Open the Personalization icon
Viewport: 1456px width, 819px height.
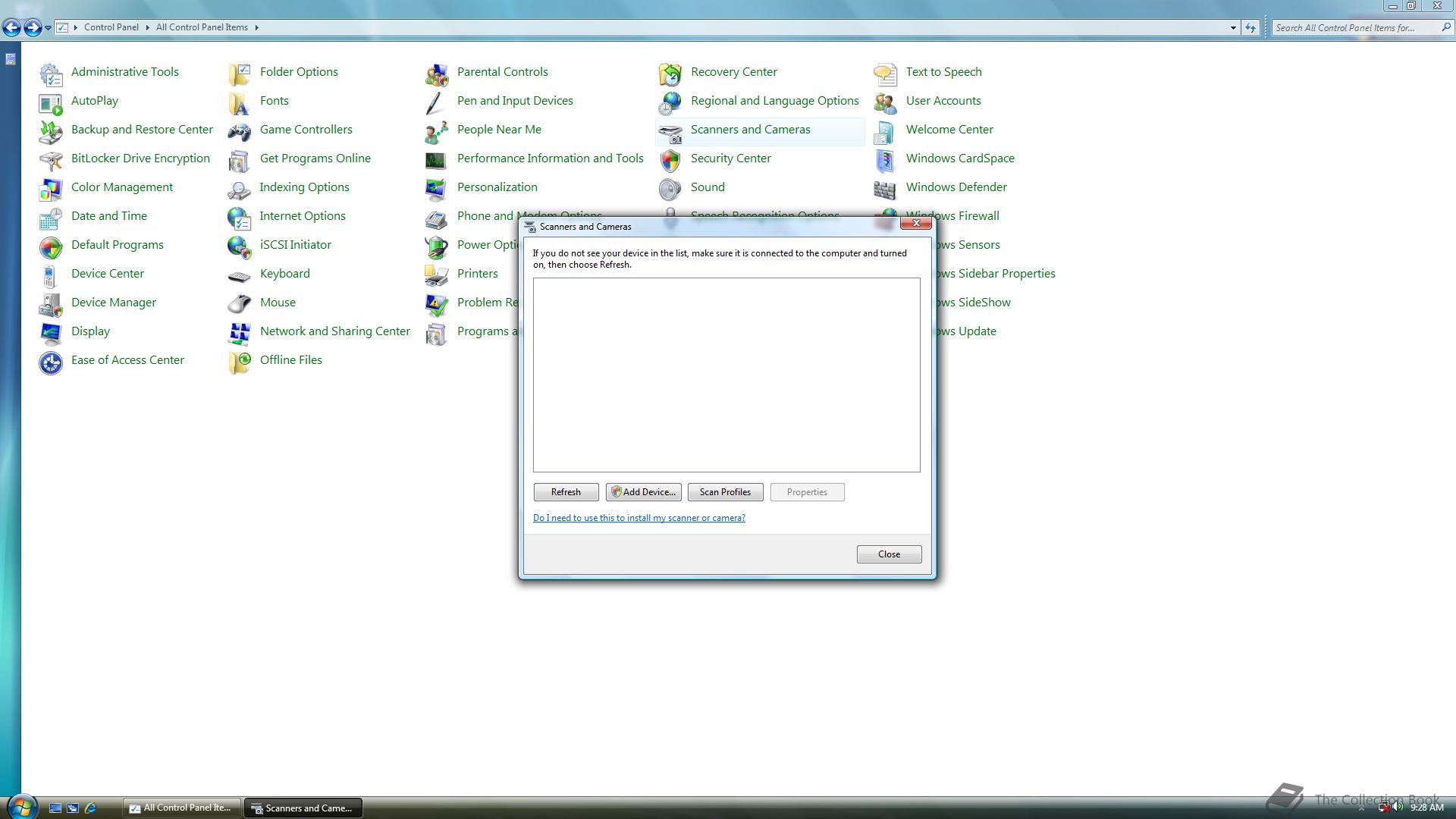tap(437, 189)
